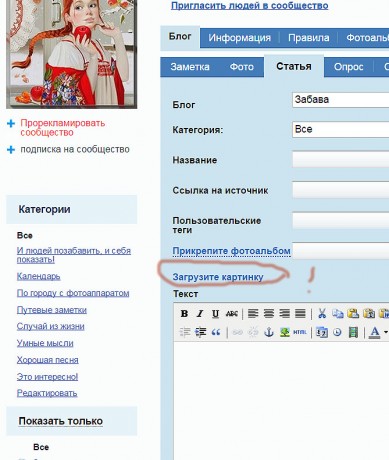Screen dimensions: 389x460
Task: Click Прорекламировать сообщество link
Action: [63, 128]
